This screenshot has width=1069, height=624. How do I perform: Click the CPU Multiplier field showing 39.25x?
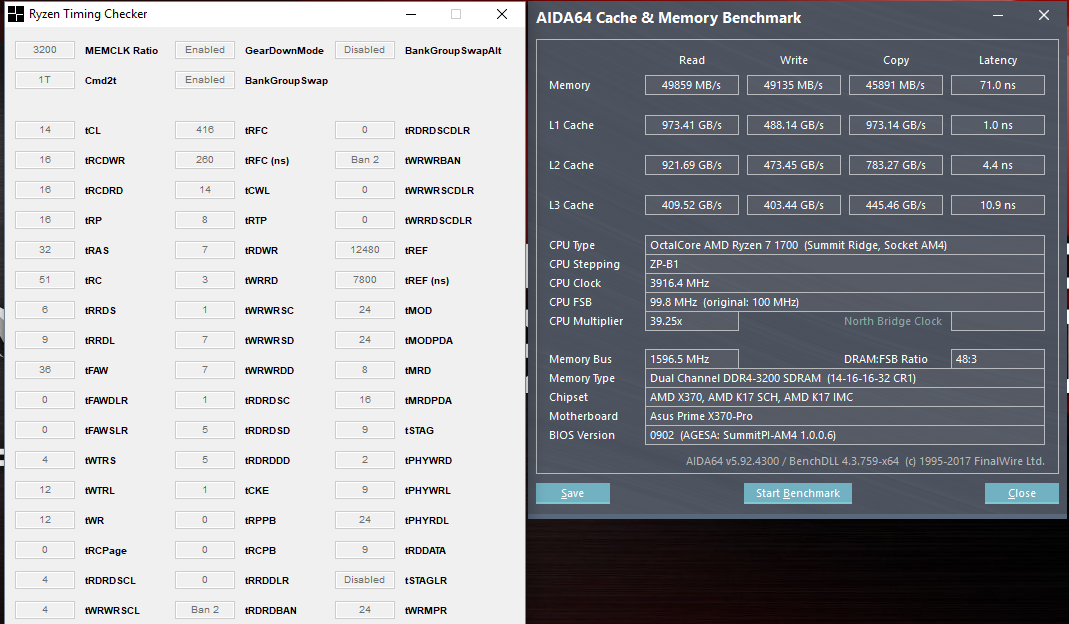pyautogui.click(x=691, y=321)
